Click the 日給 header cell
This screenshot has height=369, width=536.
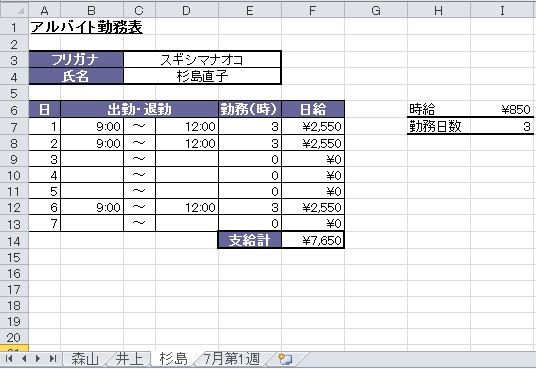pyautogui.click(x=313, y=109)
